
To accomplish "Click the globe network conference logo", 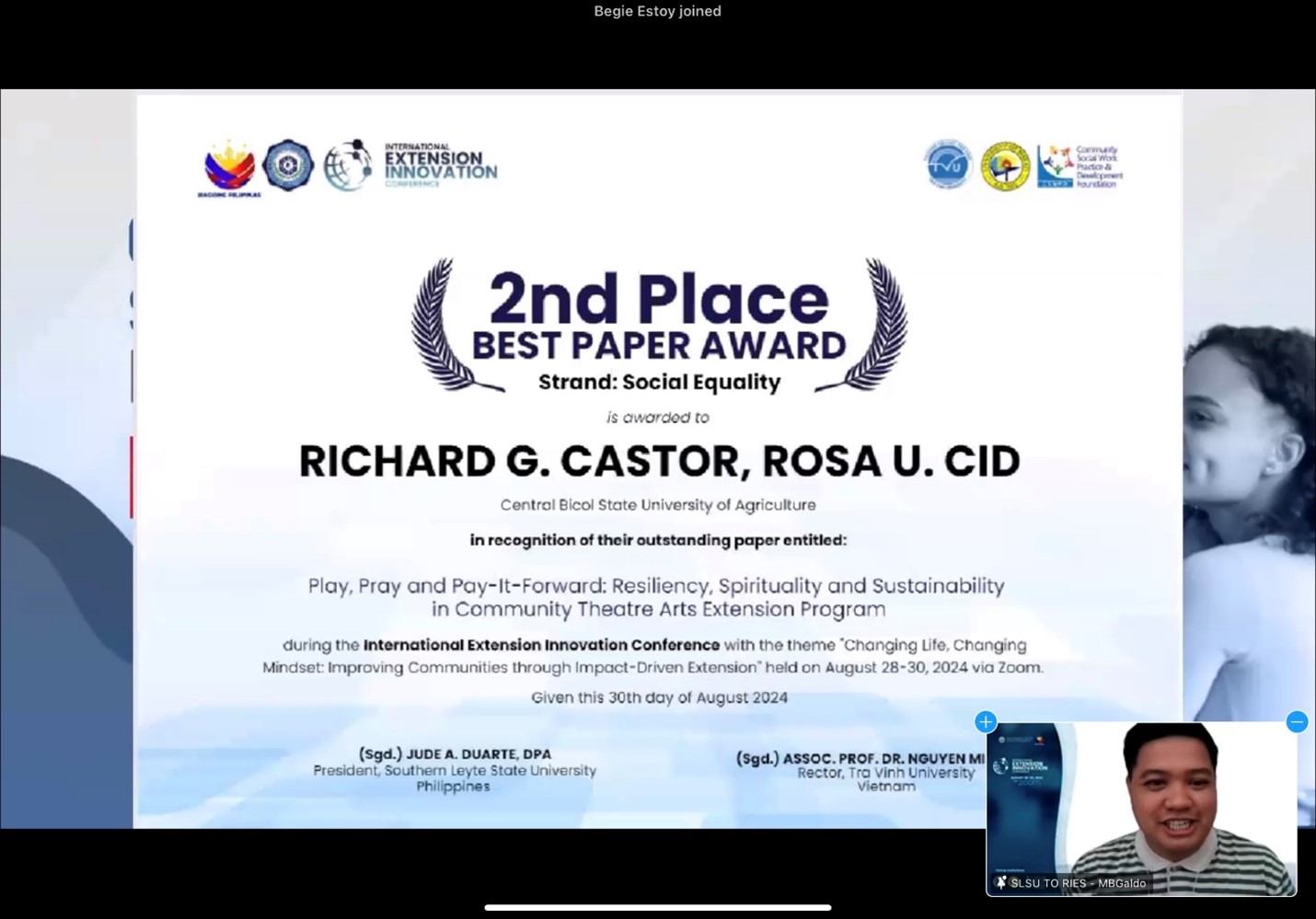I will pyautogui.click(x=348, y=166).
